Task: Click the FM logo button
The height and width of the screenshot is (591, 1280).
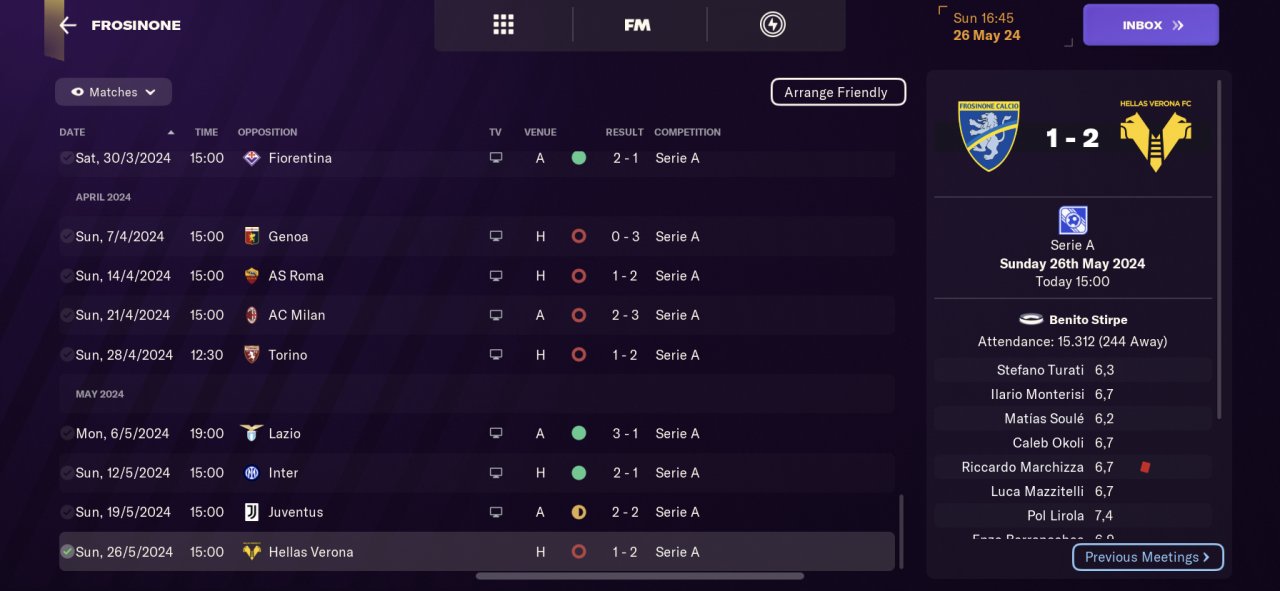Action: pos(637,25)
